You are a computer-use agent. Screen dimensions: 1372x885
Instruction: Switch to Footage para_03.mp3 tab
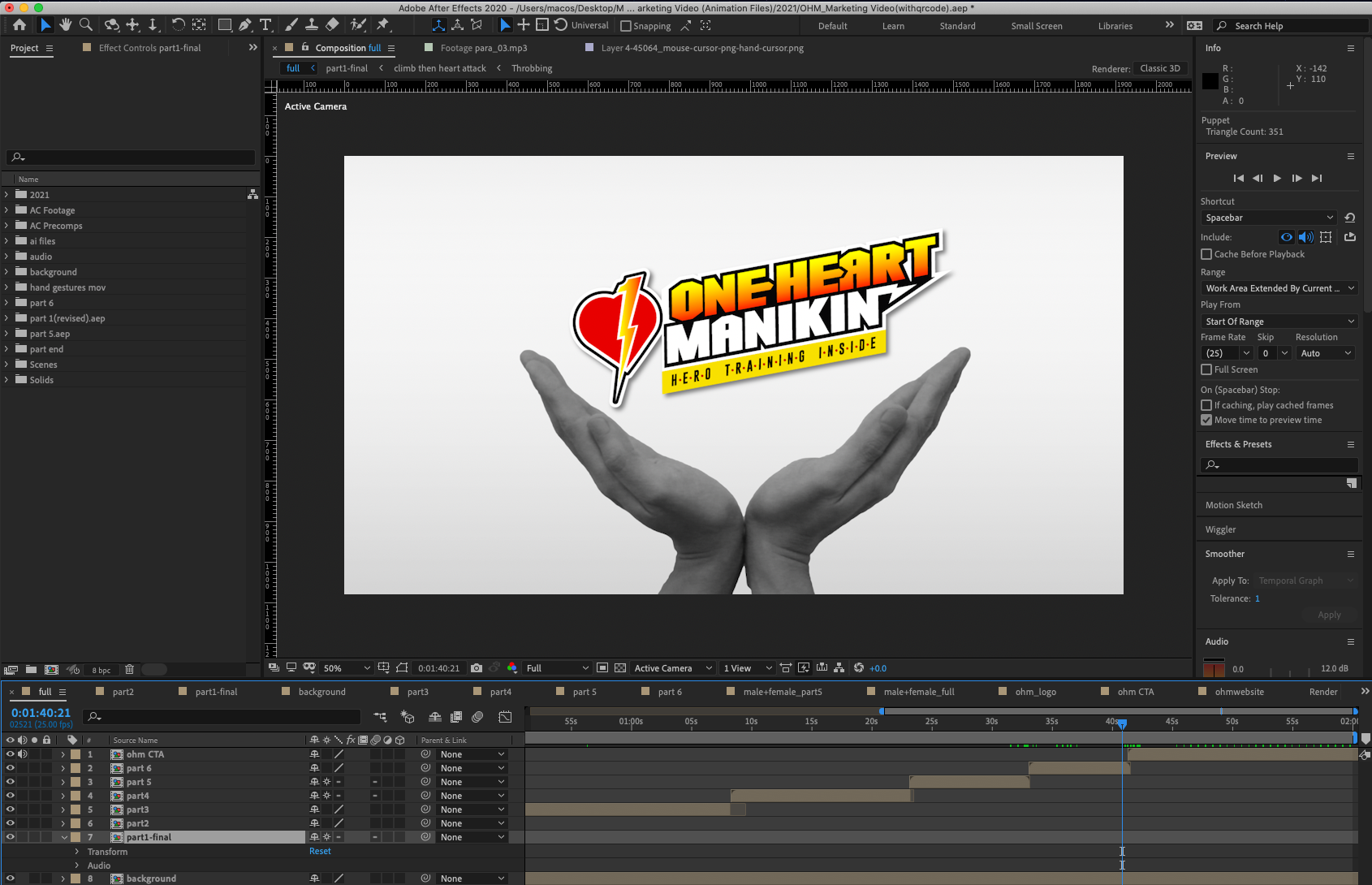(484, 48)
